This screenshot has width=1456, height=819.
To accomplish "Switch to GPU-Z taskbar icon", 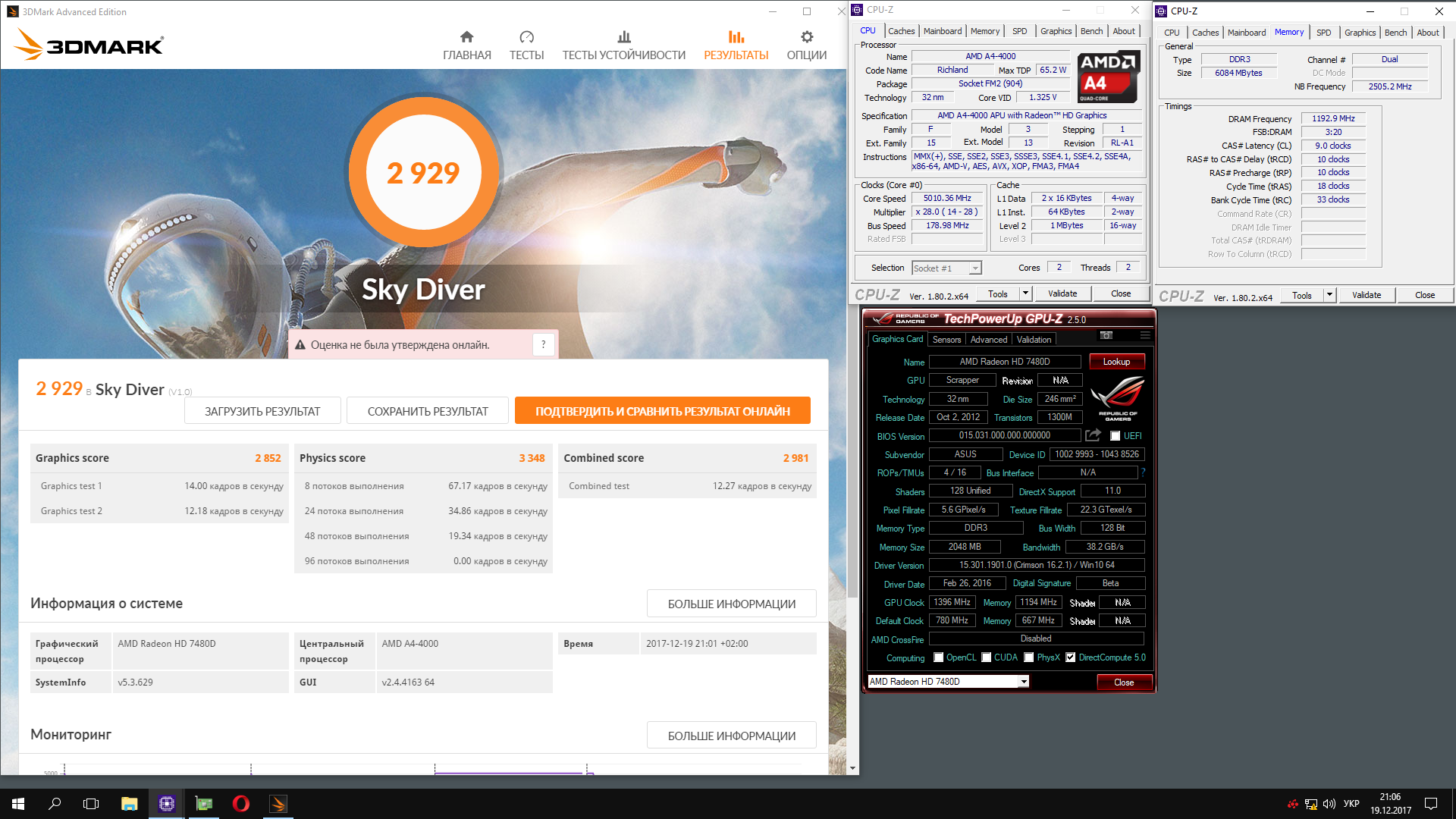I will click(x=204, y=804).
